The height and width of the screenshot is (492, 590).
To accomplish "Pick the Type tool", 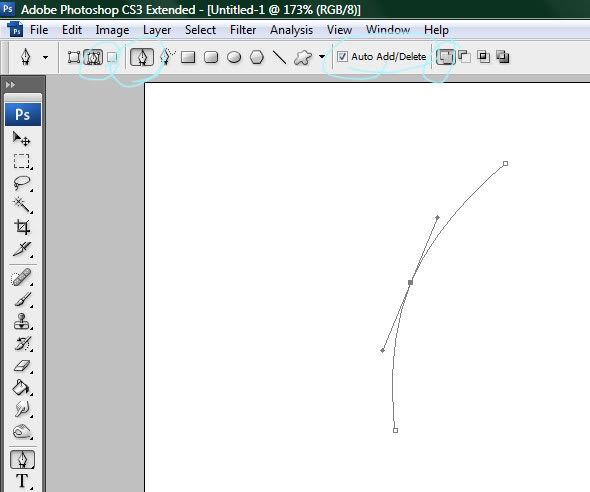I will tap(22, 481).
